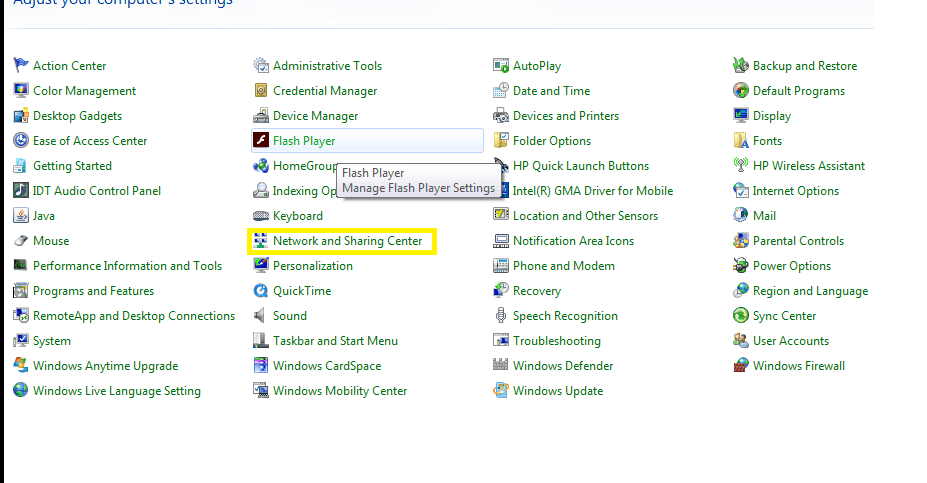Click the Windows Update icon

pos(501,391)
